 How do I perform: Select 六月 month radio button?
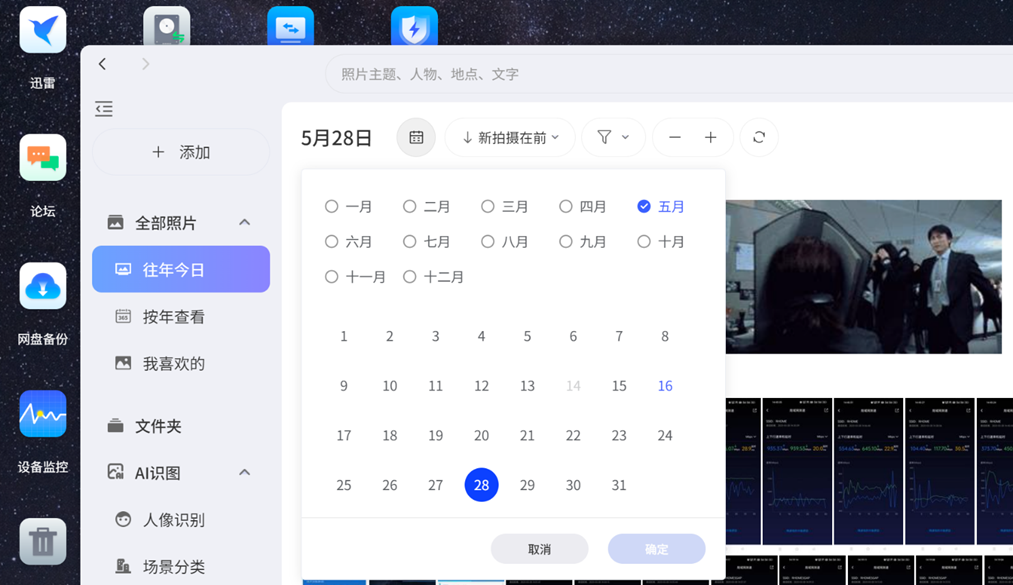[331, 241]
